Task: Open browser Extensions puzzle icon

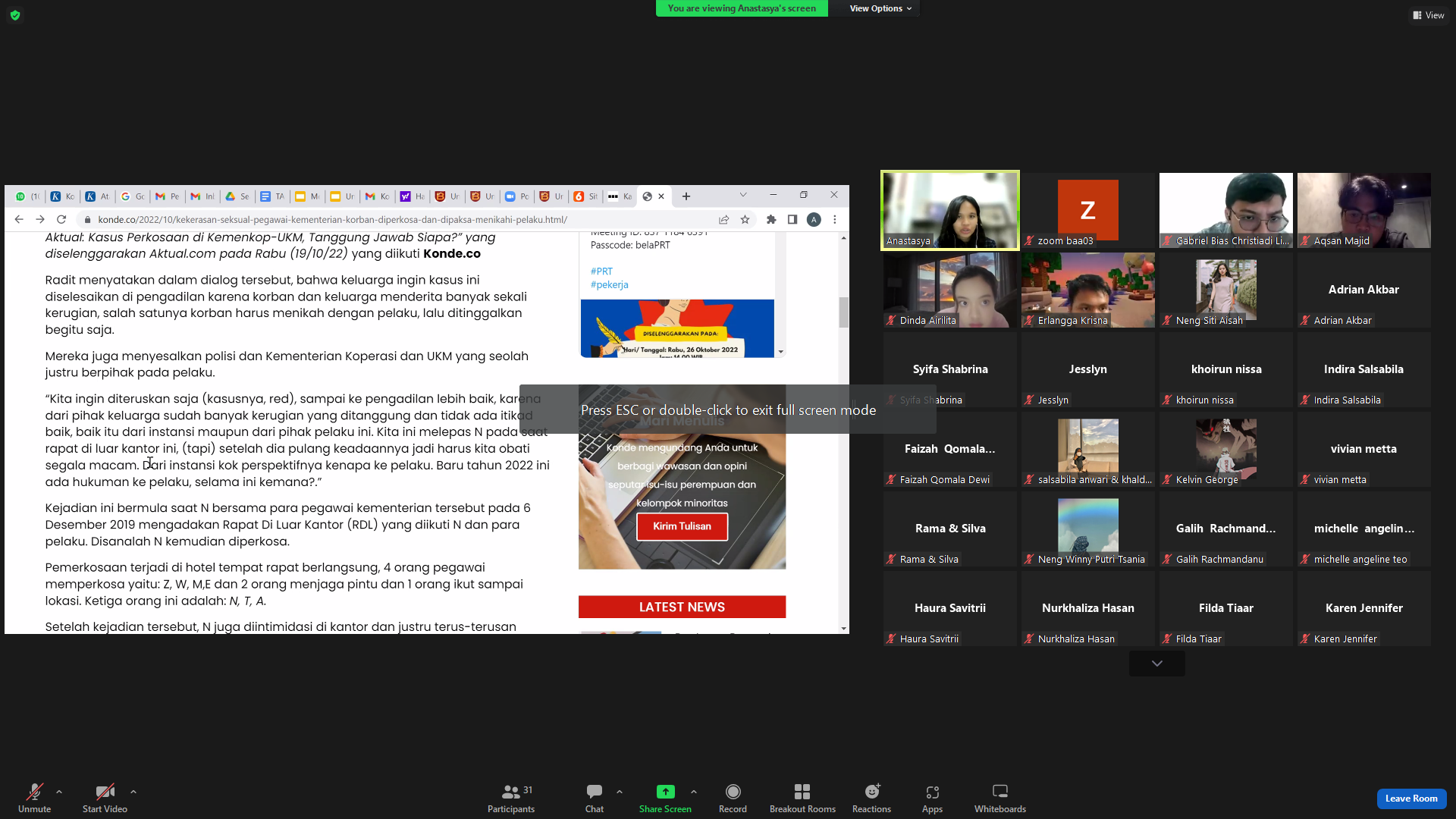Action: tap(771, 219)
